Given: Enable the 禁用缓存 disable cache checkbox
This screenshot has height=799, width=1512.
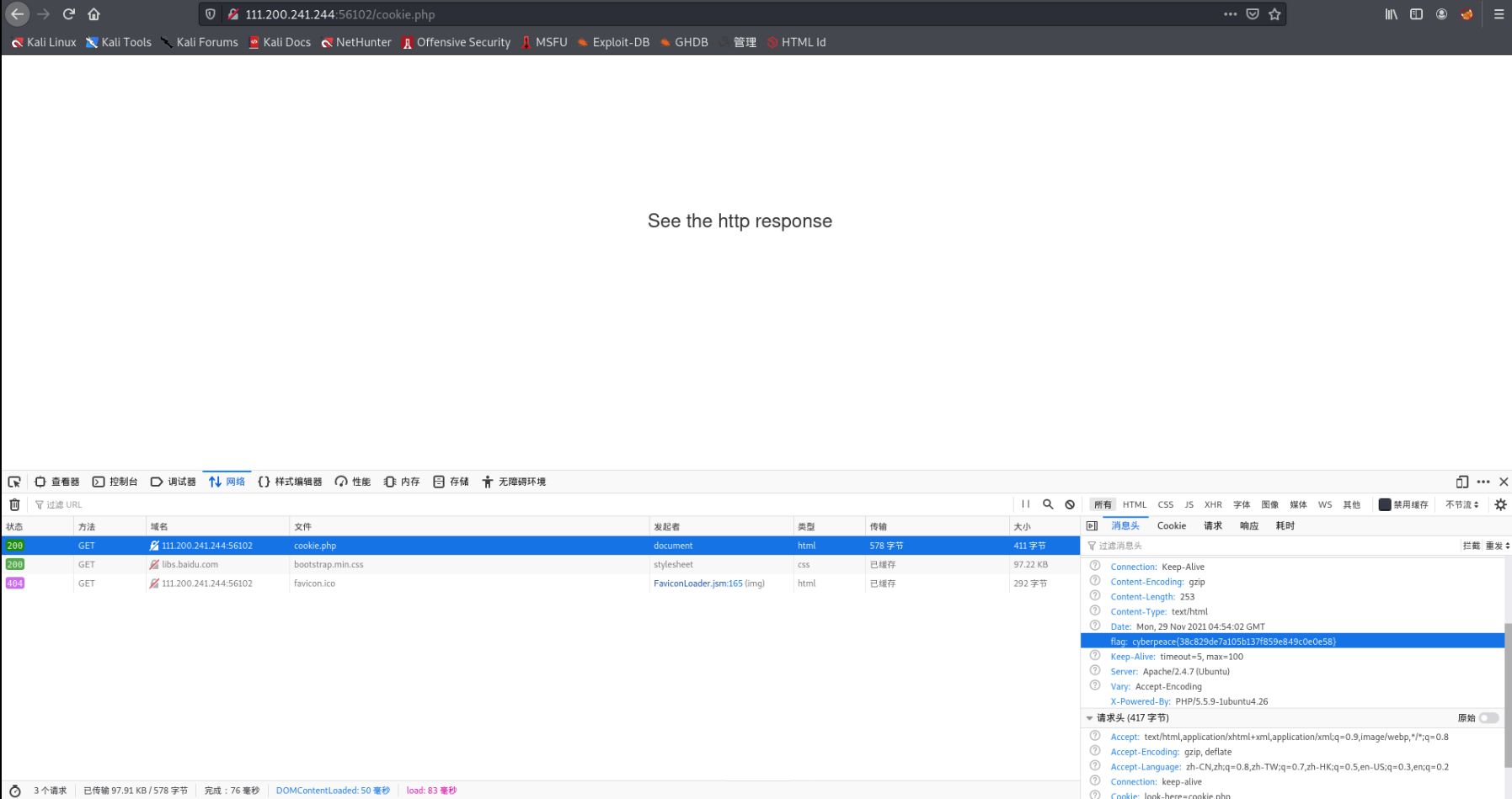Looking at the screenshot, I should pos(1385,504).
